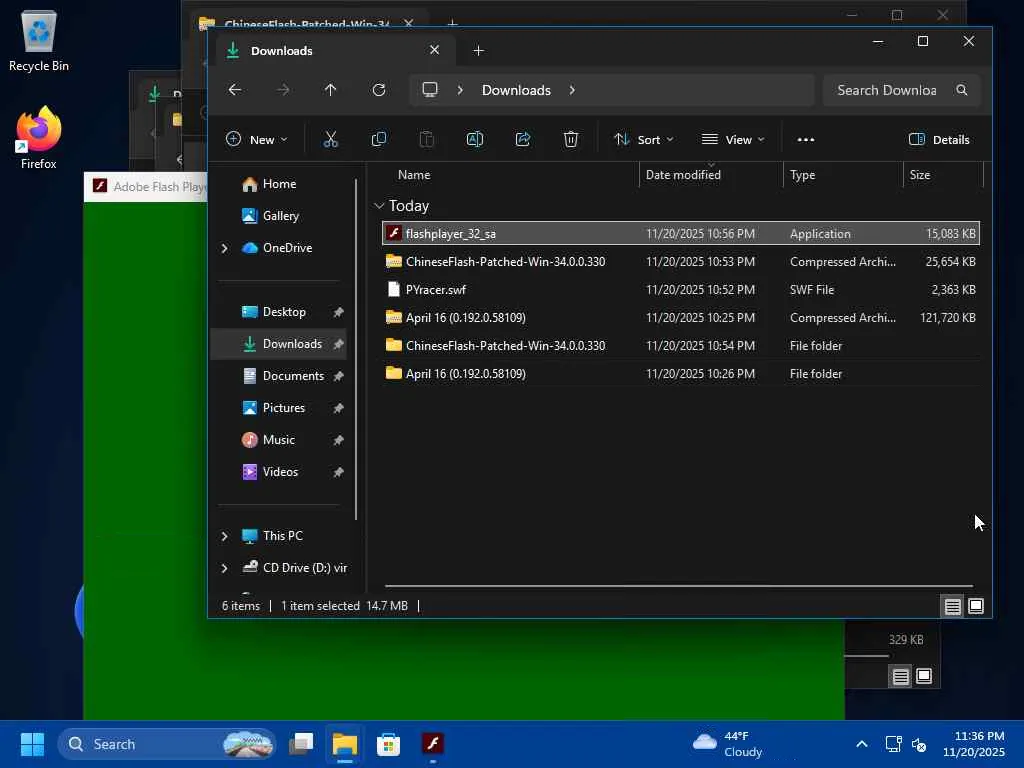Collapse the Today group header
This screenshot has height=768, width=1024.
pos(379,206)
